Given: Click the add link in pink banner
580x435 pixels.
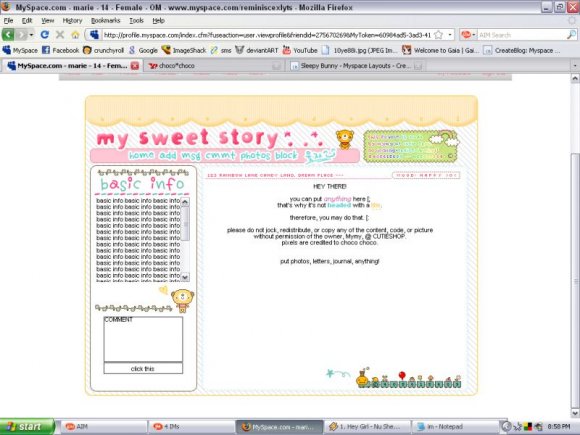Looking at the screenshot, I should 168,156.
